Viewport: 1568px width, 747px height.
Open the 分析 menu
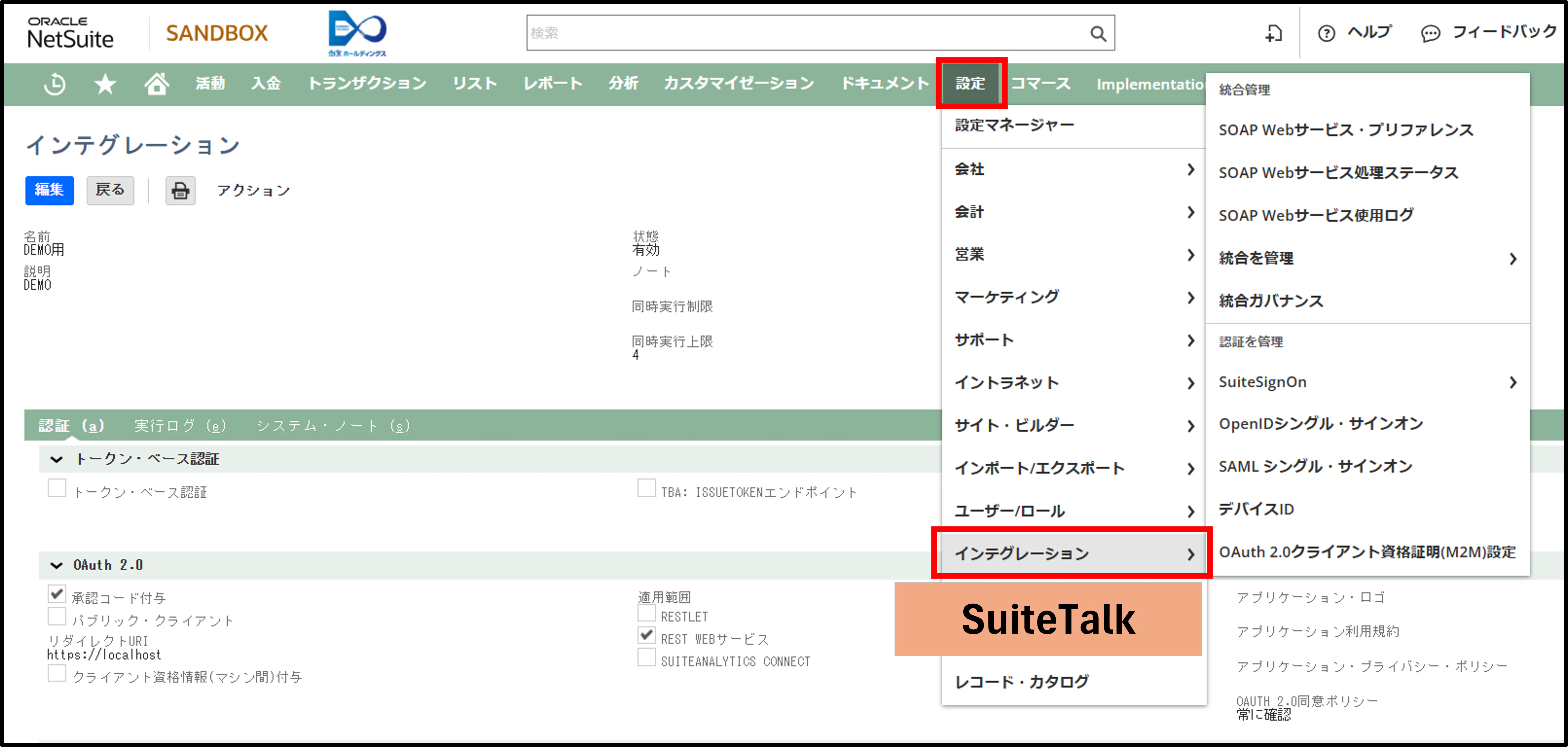click(x=623, y=84)
